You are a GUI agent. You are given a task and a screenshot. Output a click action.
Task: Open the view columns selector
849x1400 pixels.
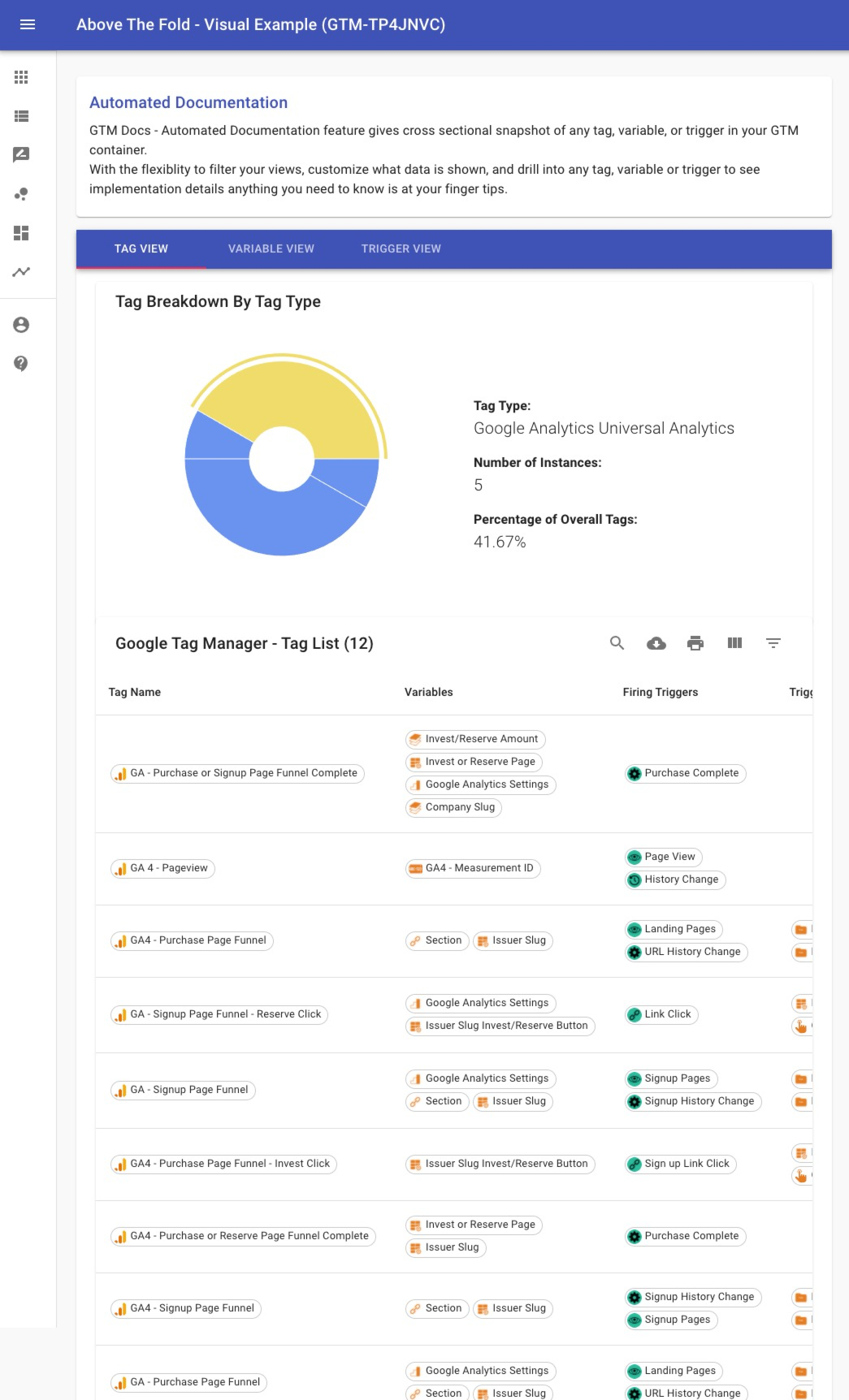click(x=734, y=643)
